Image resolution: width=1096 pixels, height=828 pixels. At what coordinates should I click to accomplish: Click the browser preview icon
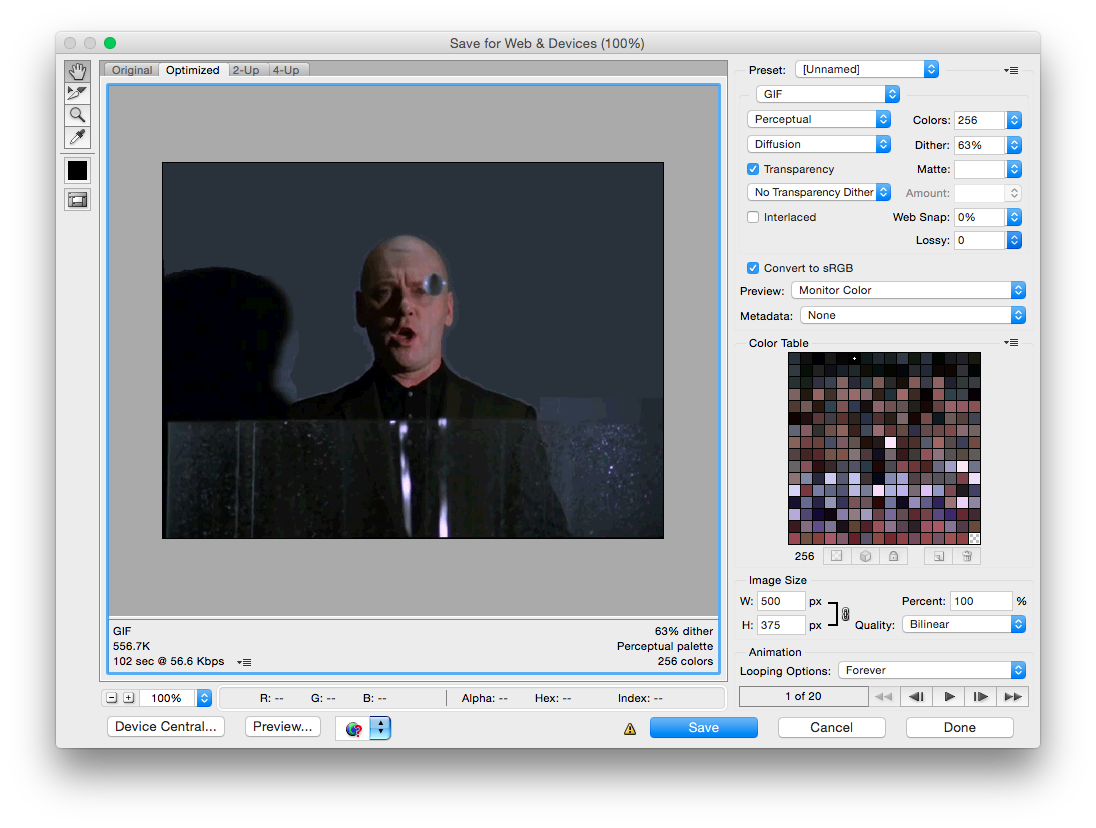coord(354,729)
